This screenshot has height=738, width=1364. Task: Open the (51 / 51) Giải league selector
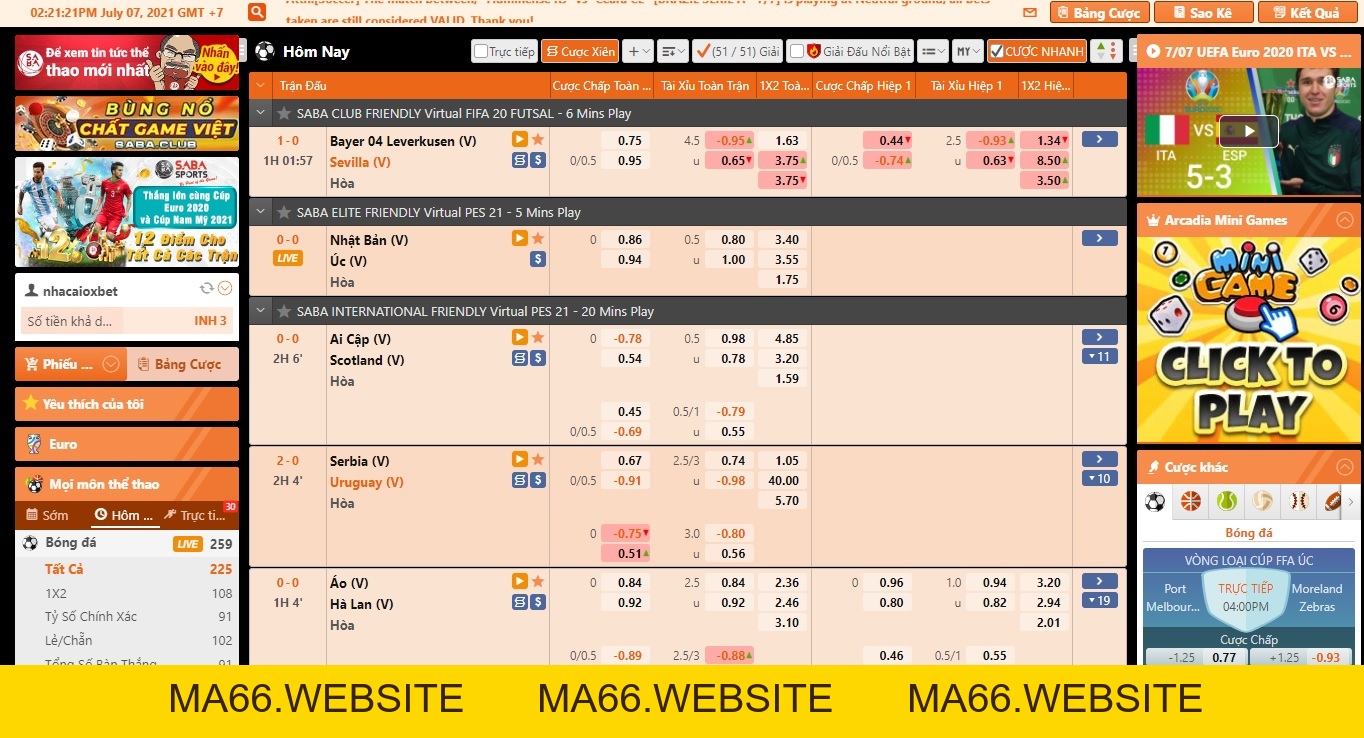coord(737,51)
